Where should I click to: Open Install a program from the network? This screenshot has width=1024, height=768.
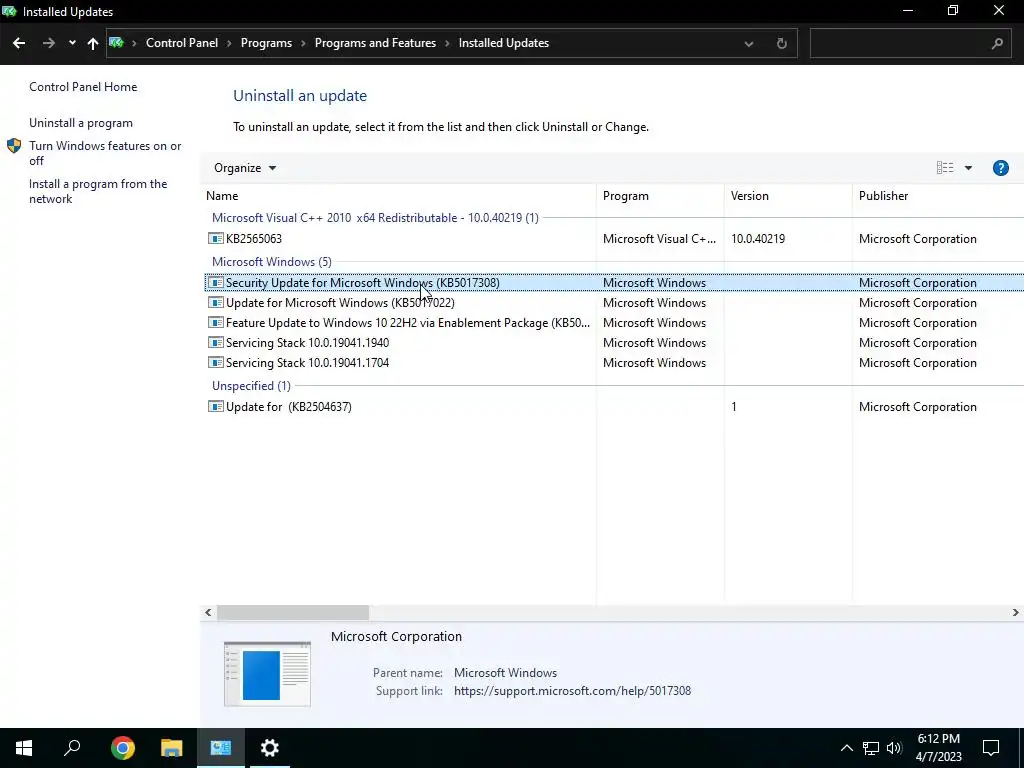pyautogui.click(x=98, y=191)
